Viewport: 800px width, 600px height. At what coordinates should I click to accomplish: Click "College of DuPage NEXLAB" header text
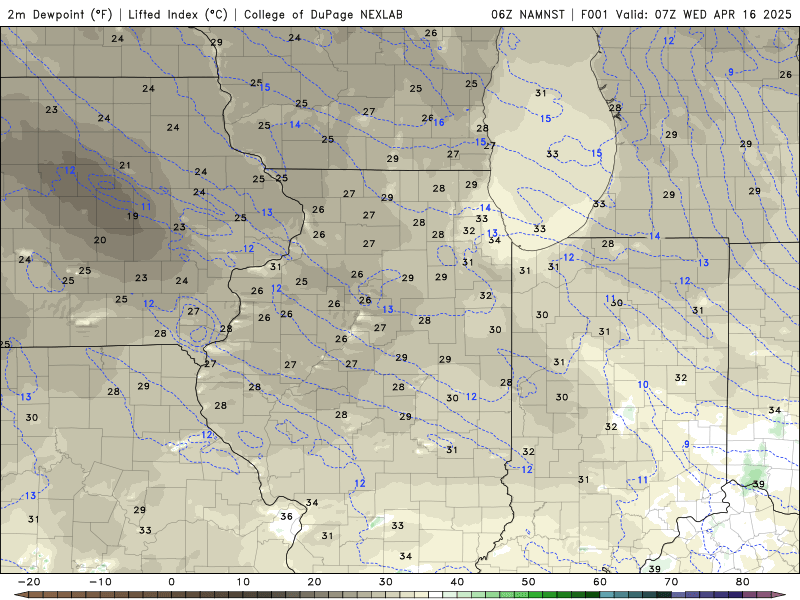point(323,14)
